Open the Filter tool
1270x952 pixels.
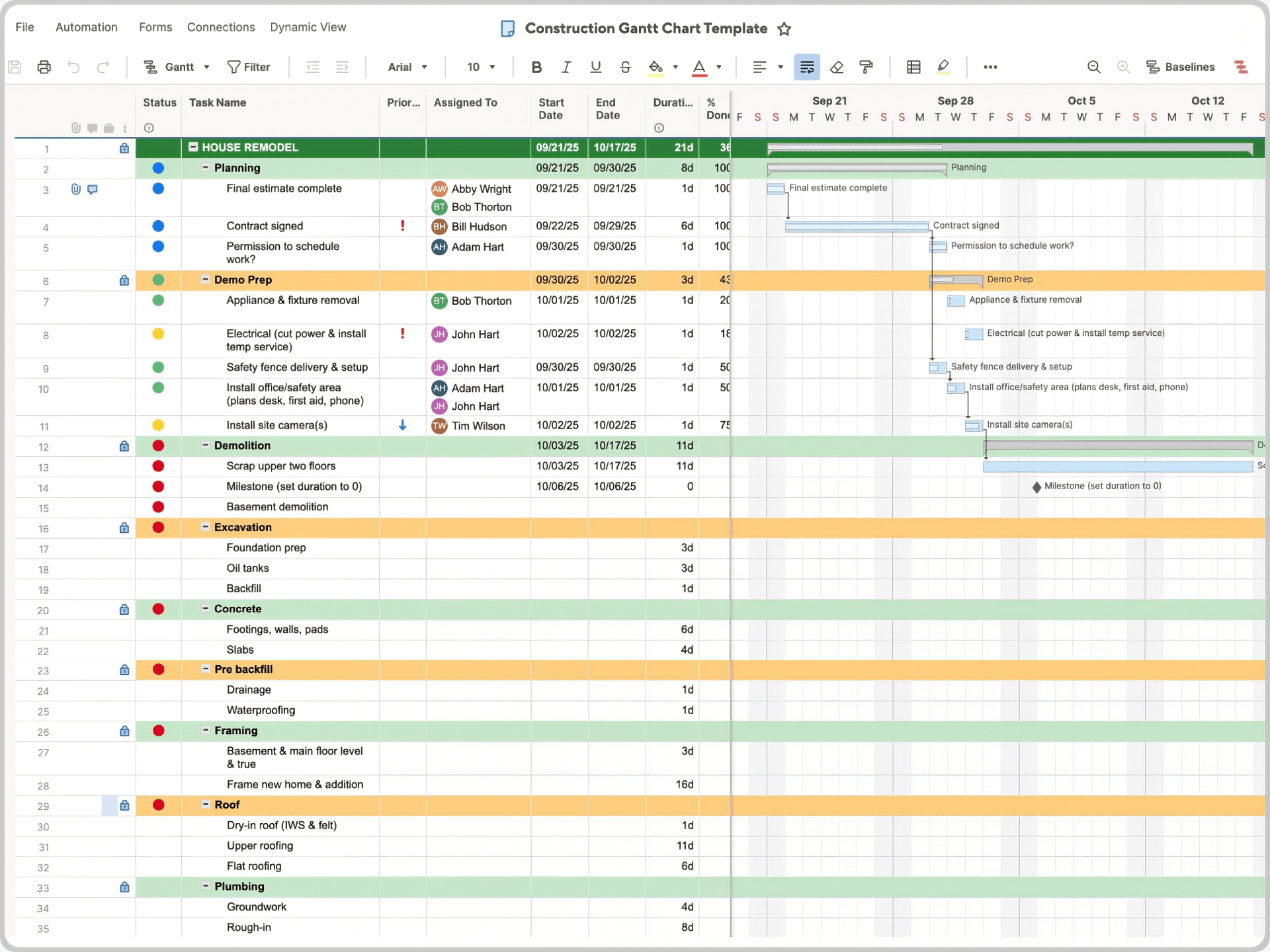coord(249,67)
